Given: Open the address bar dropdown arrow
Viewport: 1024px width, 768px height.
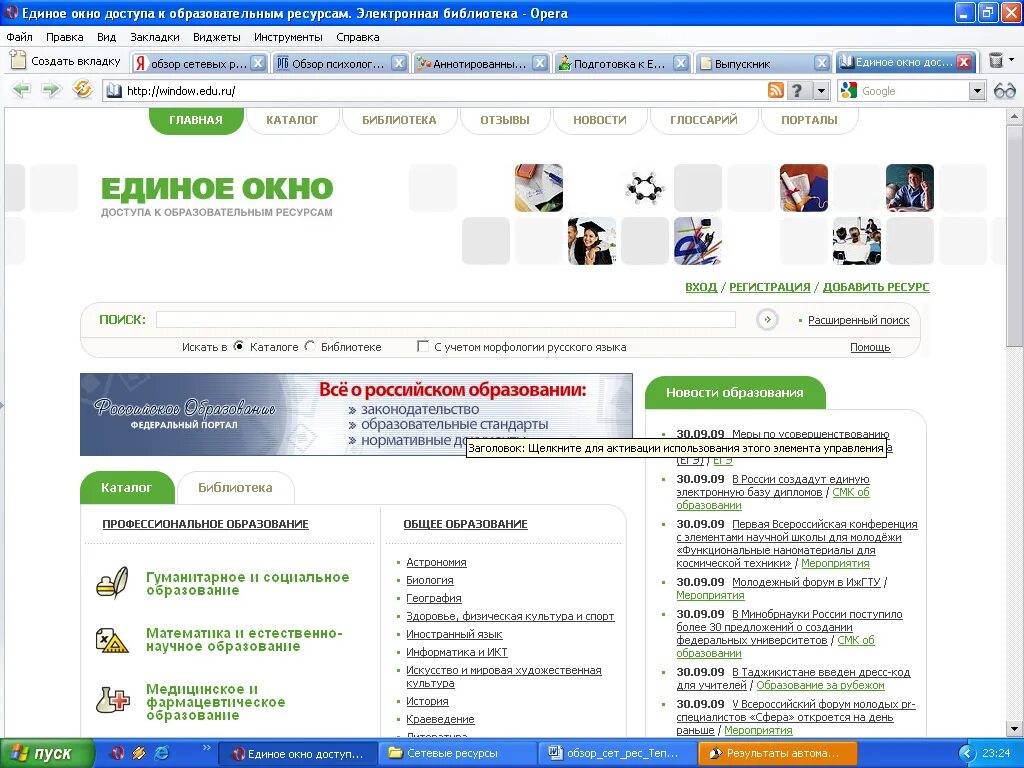Looking at the screenshot, I should point(822,91).
